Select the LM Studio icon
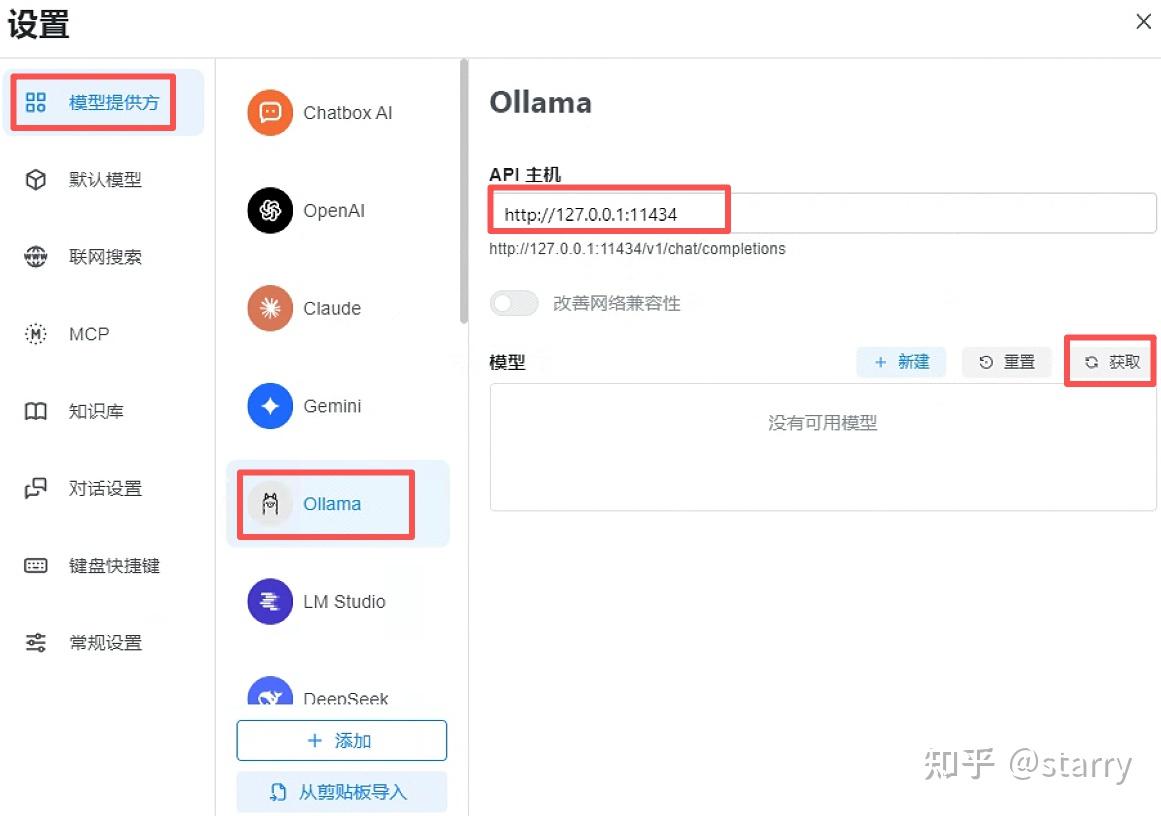This screenshot has width=1161, height=816. pos(270,601)
